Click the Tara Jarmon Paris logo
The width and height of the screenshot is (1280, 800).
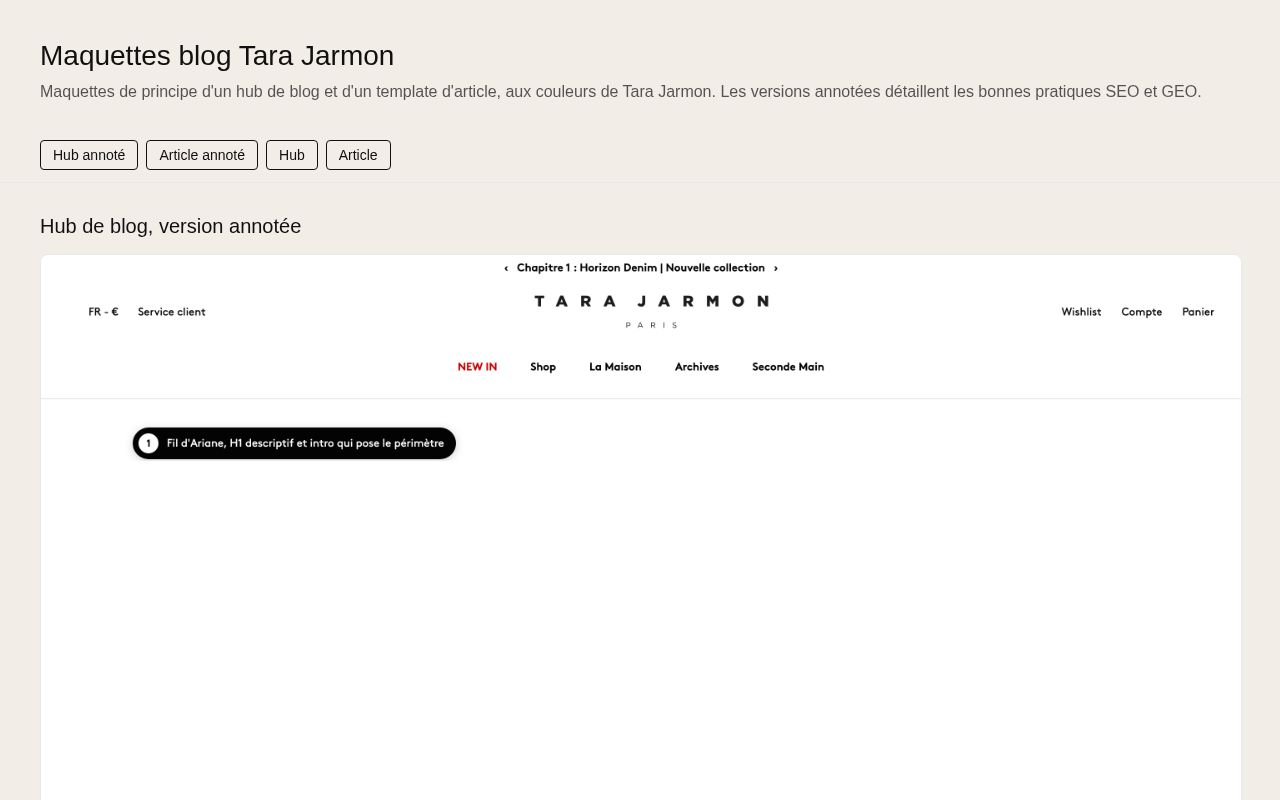652,310
